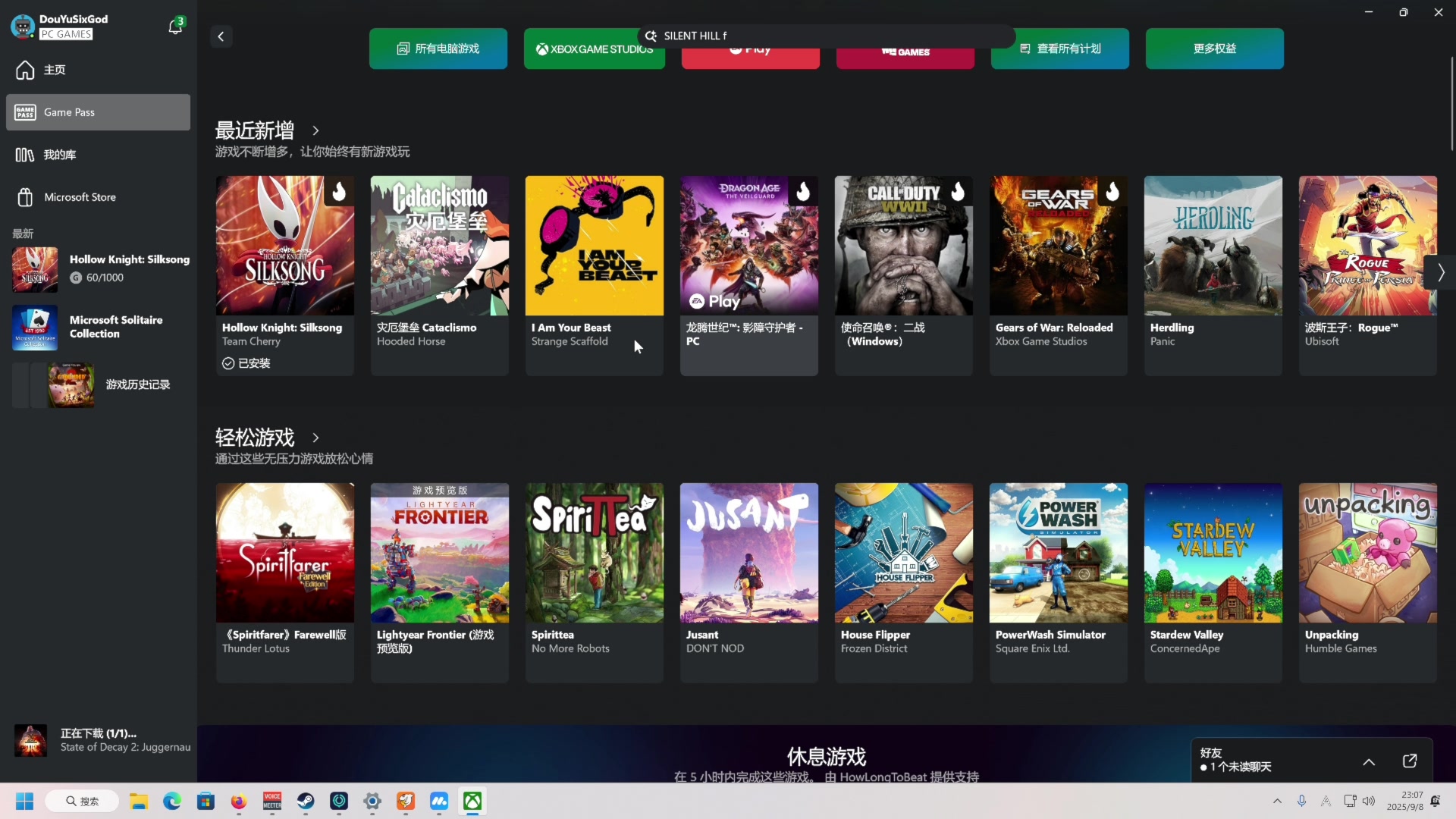Click the microphone tray icon

tap(1301, 801)
